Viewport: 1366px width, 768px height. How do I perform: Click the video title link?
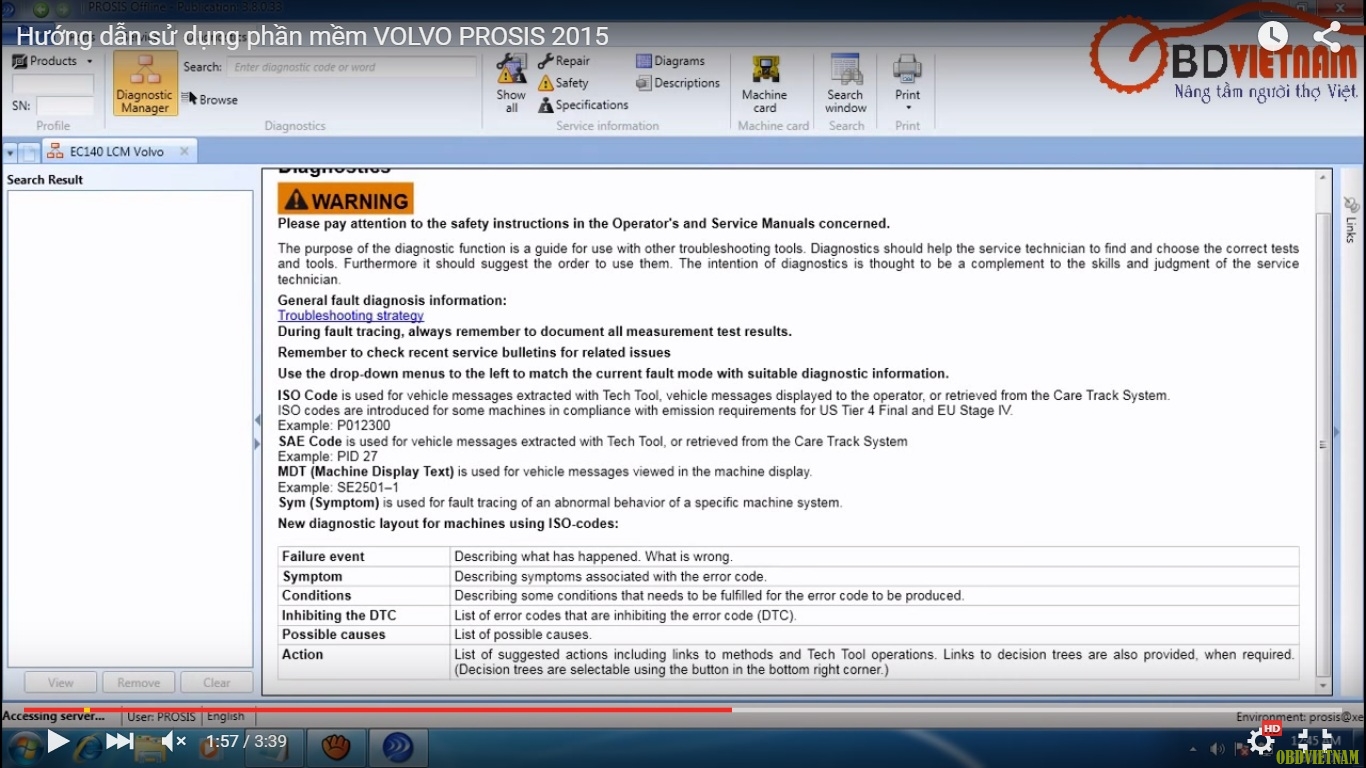[x=312, y=36]
